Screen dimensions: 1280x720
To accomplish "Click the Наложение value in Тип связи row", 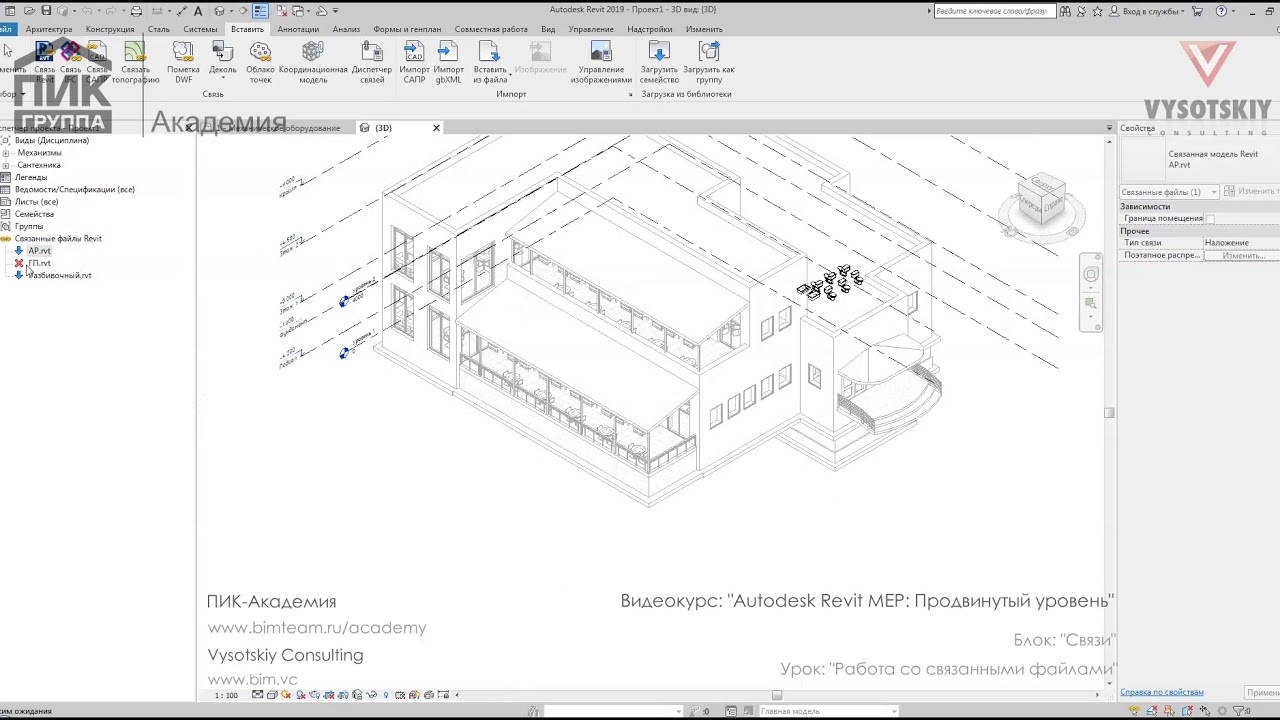I will [1241, 243].
